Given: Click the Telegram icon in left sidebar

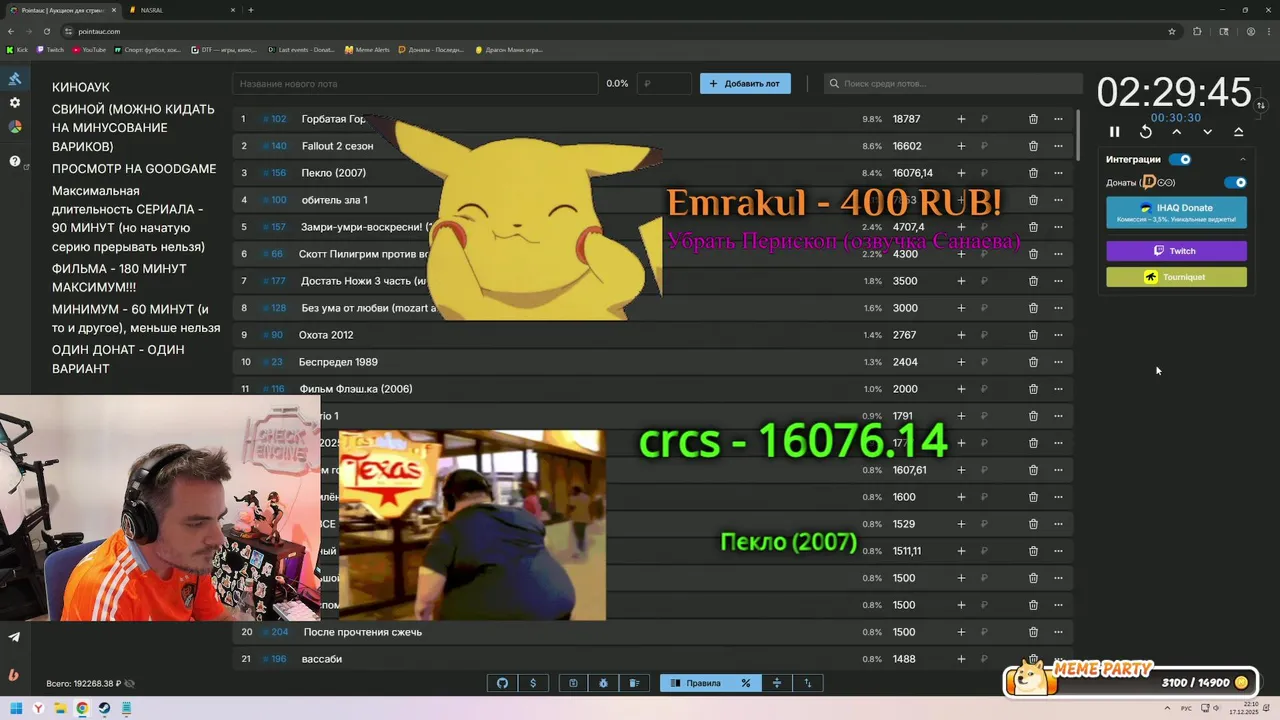Looking at the screenshot, I should point(14,636).
